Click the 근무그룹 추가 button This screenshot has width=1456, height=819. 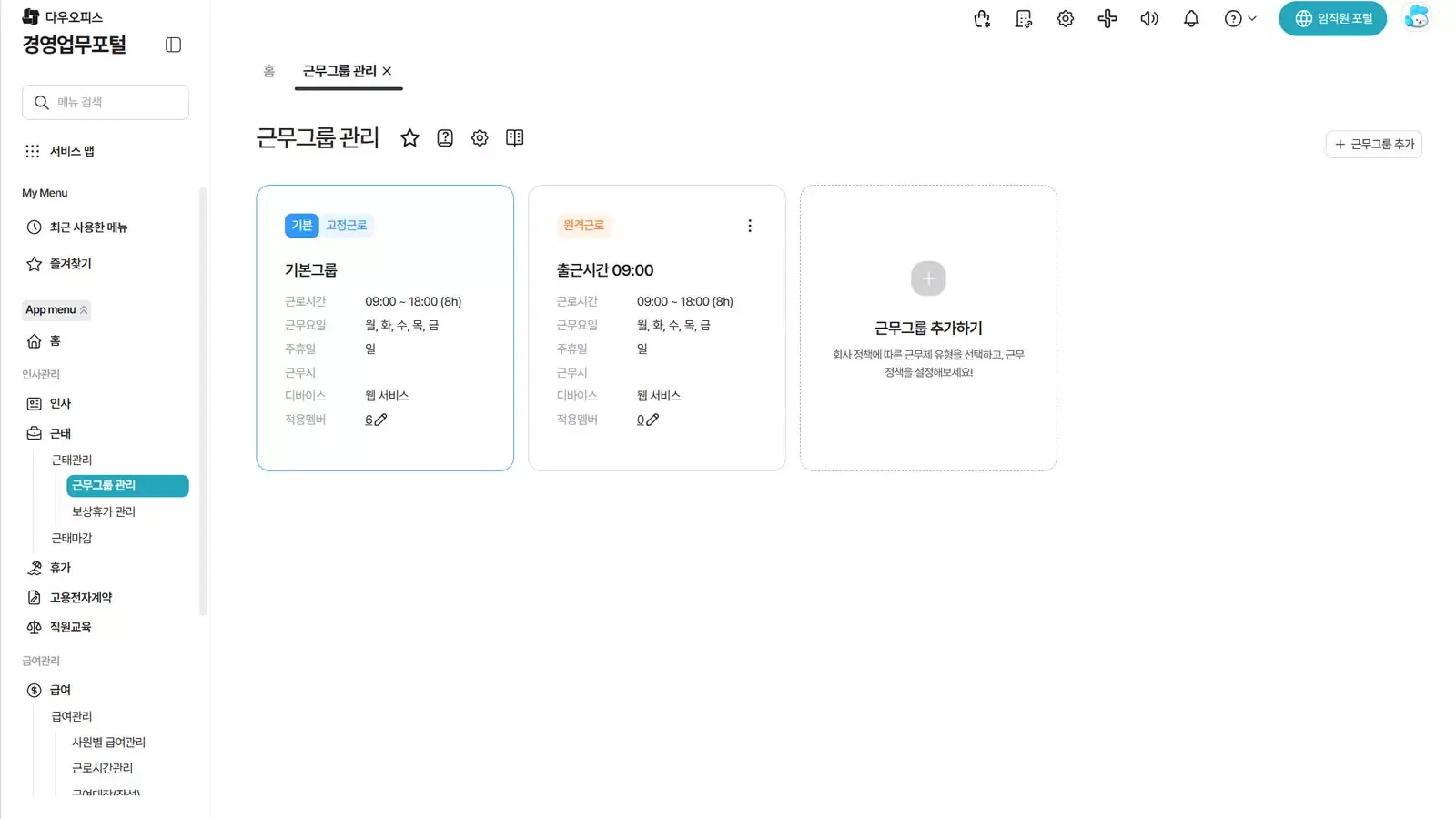[1373, 144]
